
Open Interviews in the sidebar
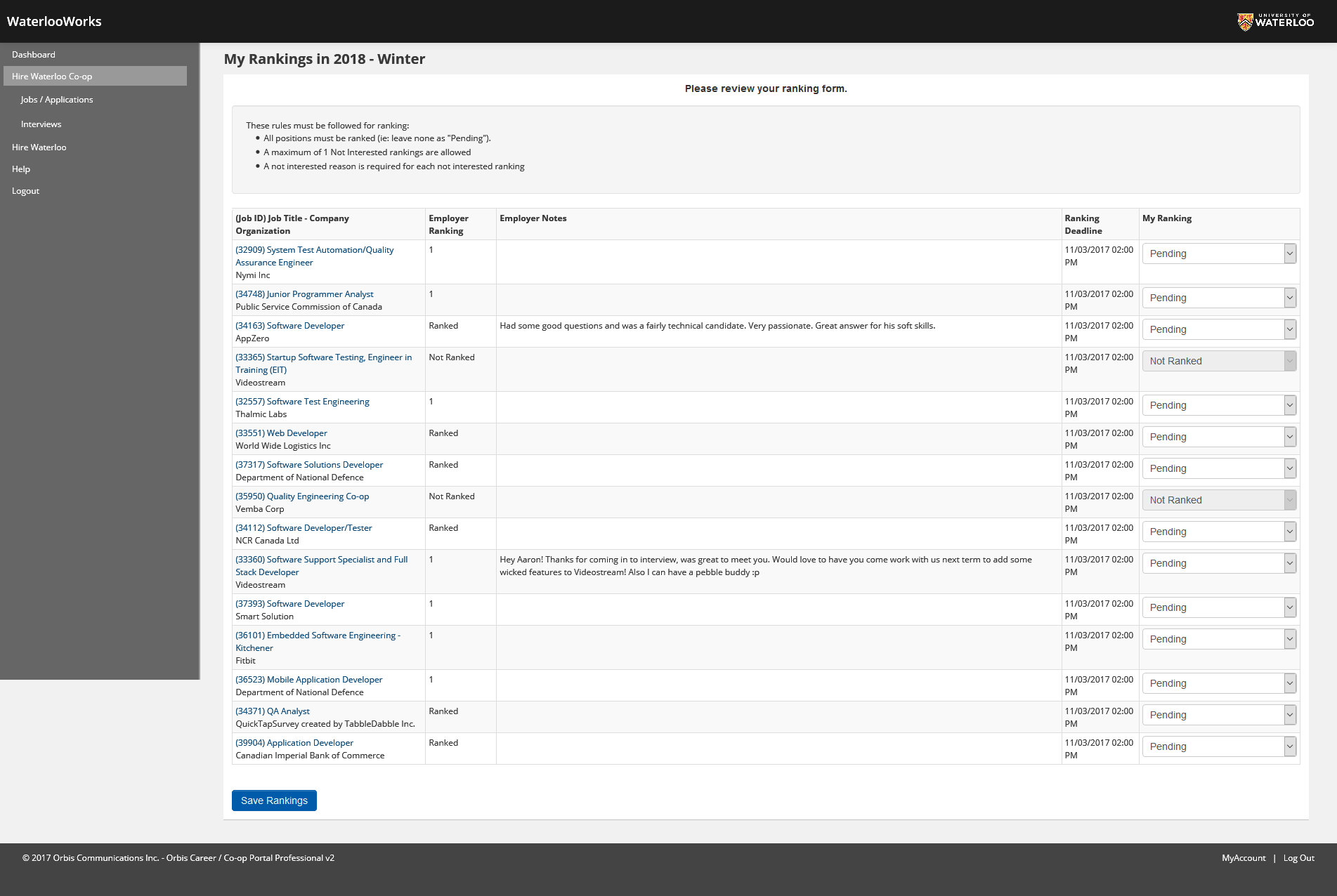(x=41, y=124)
